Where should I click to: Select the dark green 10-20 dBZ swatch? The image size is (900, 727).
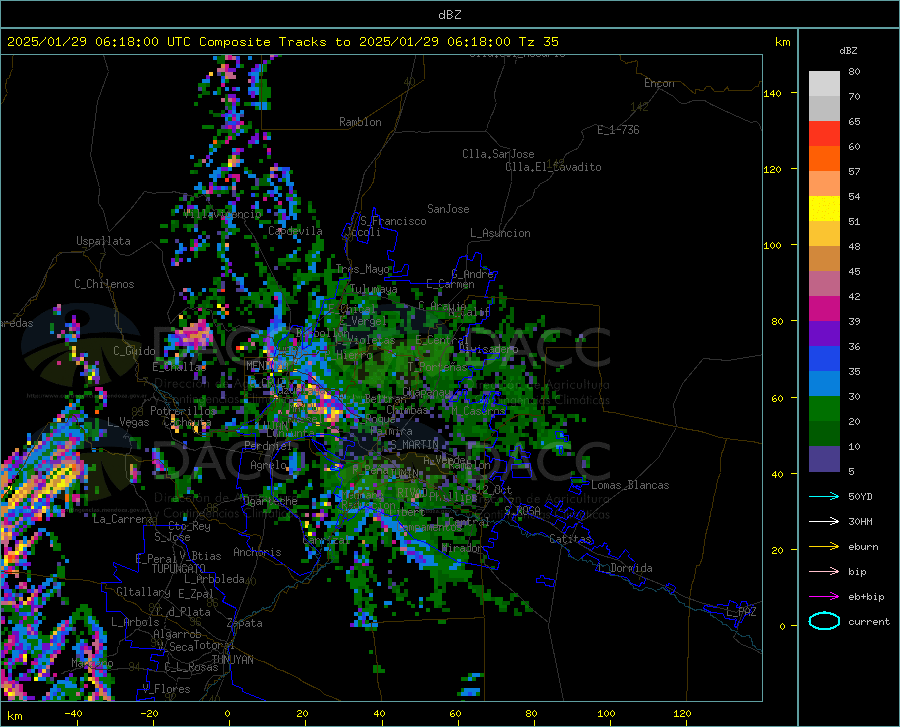824,434
